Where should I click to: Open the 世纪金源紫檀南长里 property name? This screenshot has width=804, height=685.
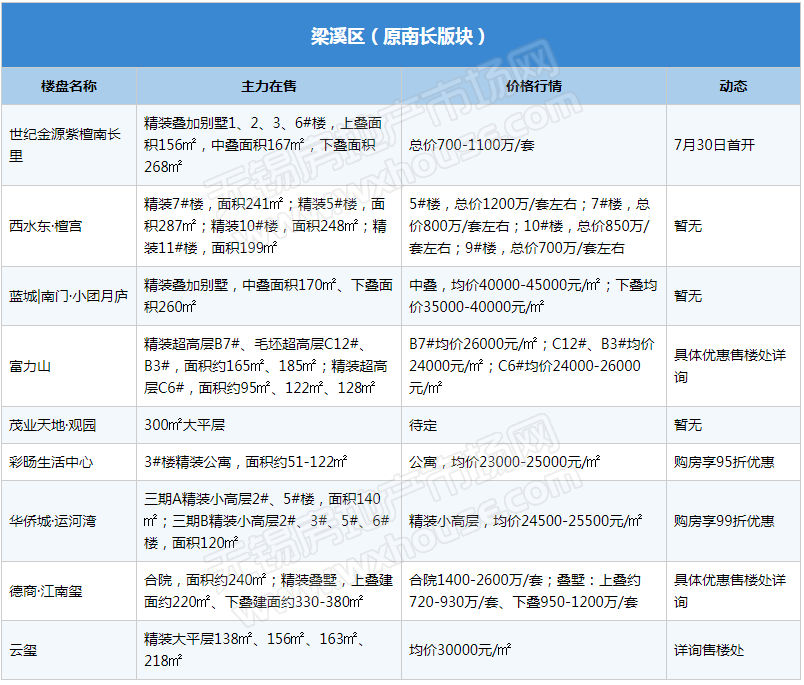pos(65,145)
